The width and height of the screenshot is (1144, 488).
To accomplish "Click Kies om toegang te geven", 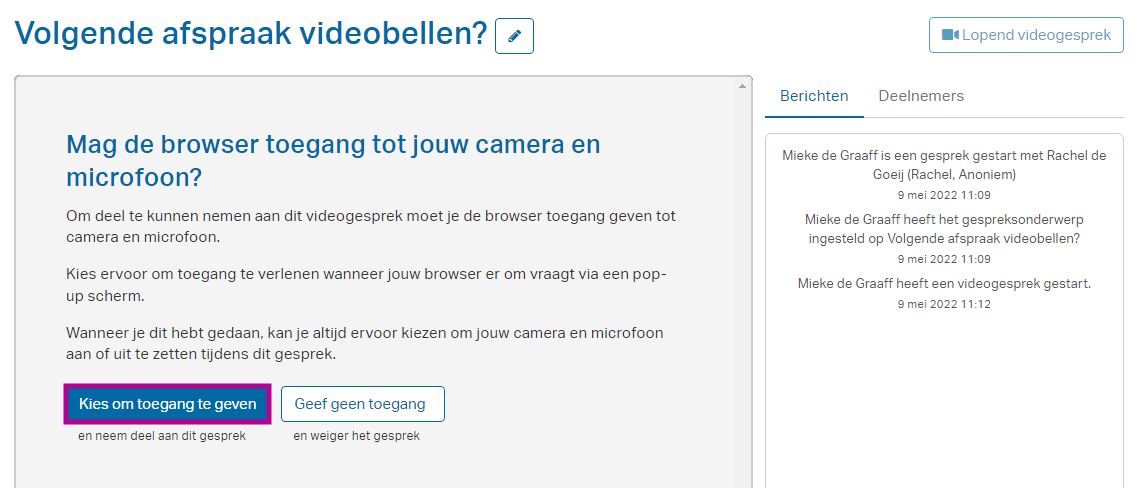I will [x=168, y=404].
